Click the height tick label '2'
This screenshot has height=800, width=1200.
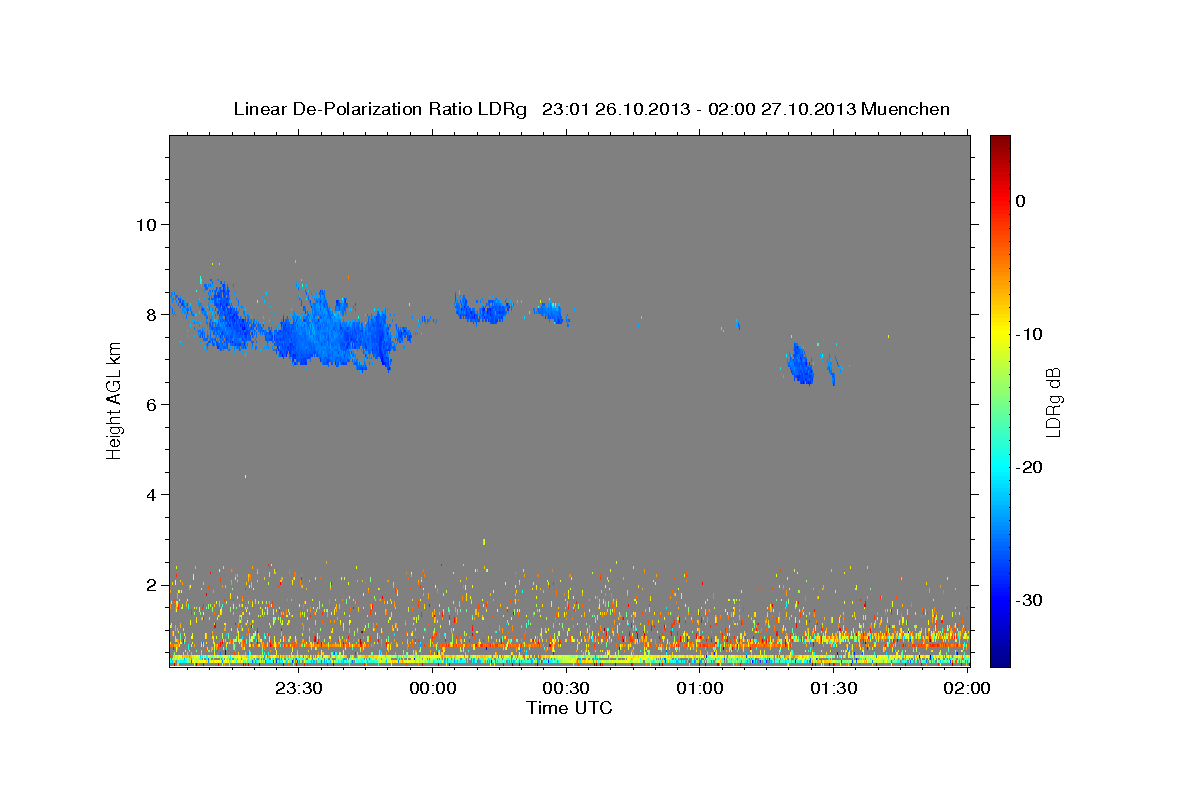[x=150, y=584]
